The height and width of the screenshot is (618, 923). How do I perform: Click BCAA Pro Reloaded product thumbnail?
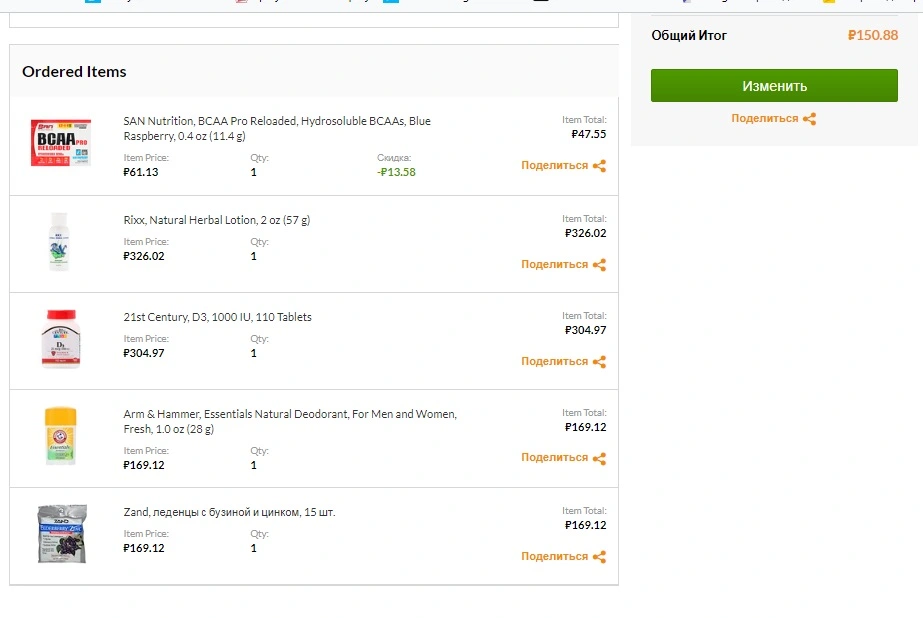(x=61, y=143)
